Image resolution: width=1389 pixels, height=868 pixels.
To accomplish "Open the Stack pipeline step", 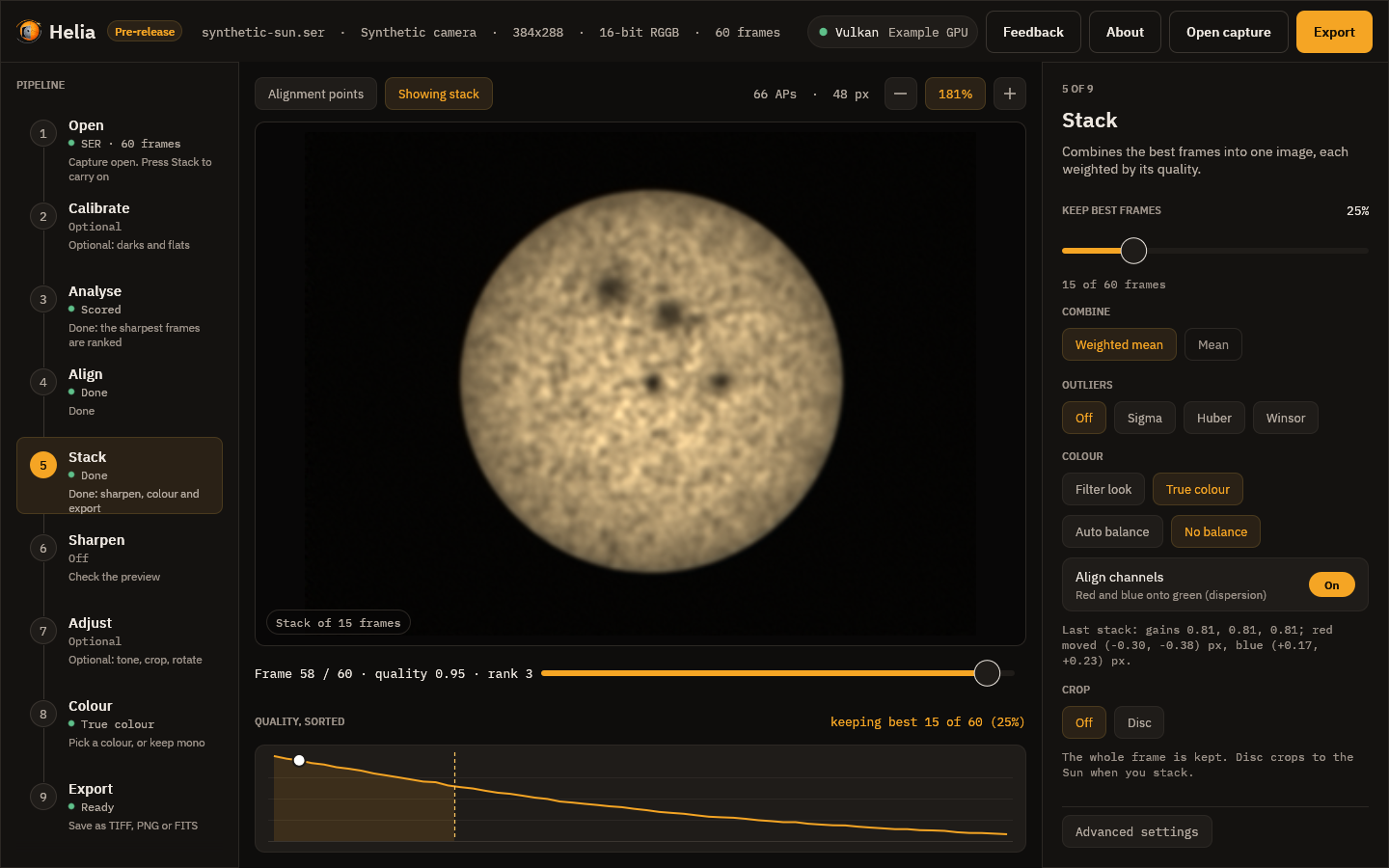I will (120, 475).
